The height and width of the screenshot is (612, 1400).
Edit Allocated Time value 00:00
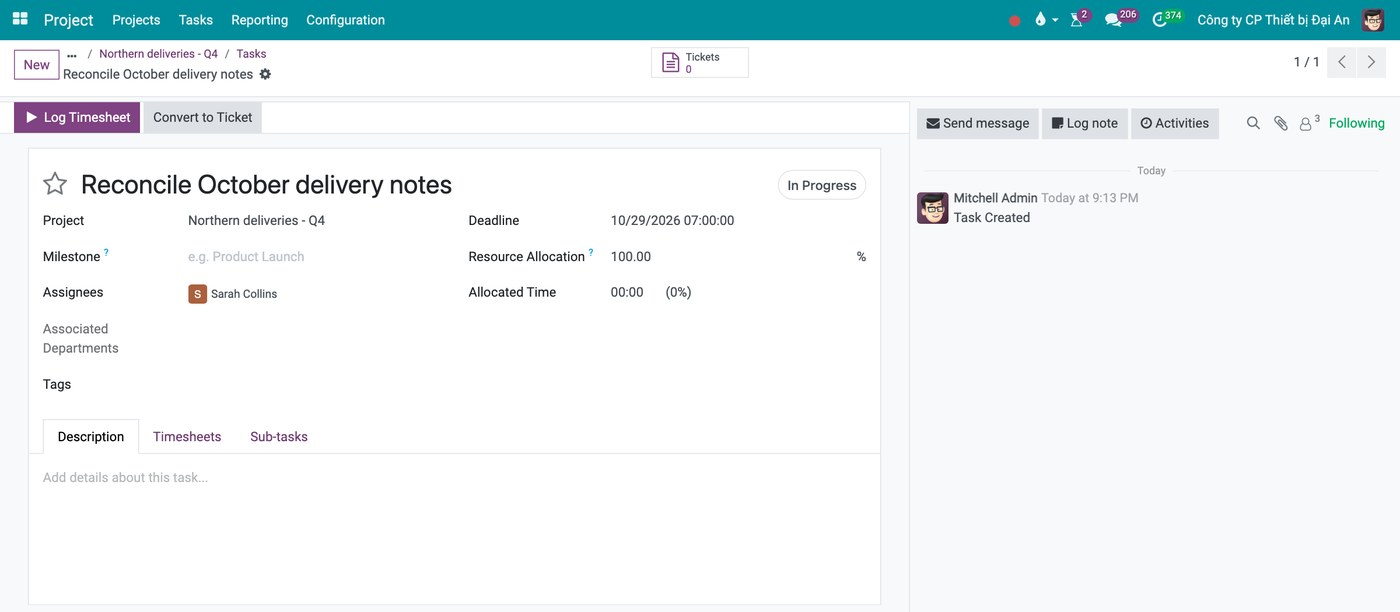(x=627, y=292)
